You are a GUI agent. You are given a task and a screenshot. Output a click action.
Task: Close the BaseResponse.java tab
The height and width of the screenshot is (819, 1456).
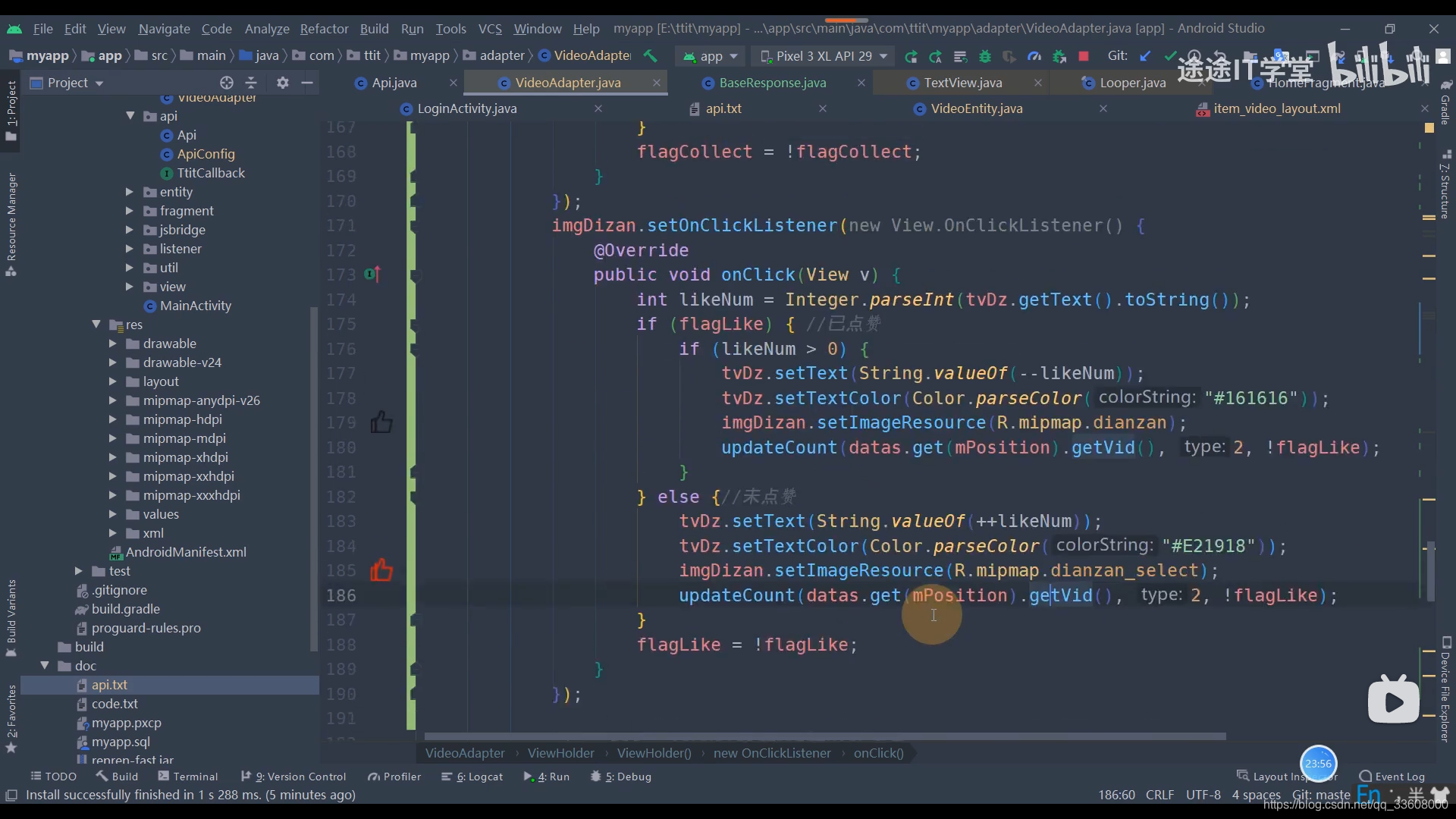point(861,83)
